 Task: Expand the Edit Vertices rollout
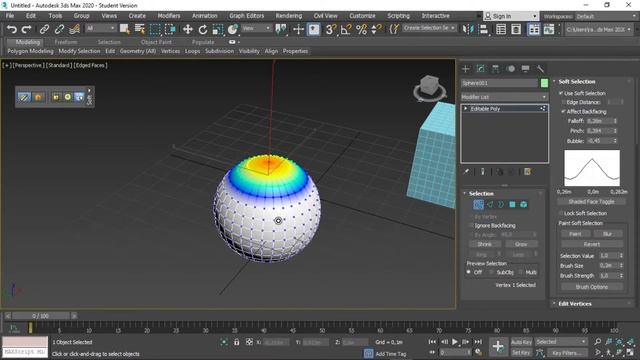(575, 304)
